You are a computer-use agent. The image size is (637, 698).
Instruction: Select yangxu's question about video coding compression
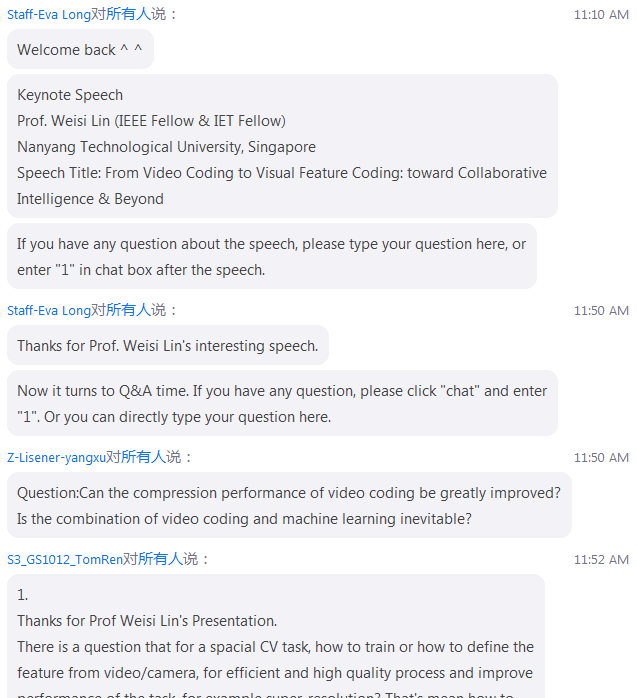point(288,505)
